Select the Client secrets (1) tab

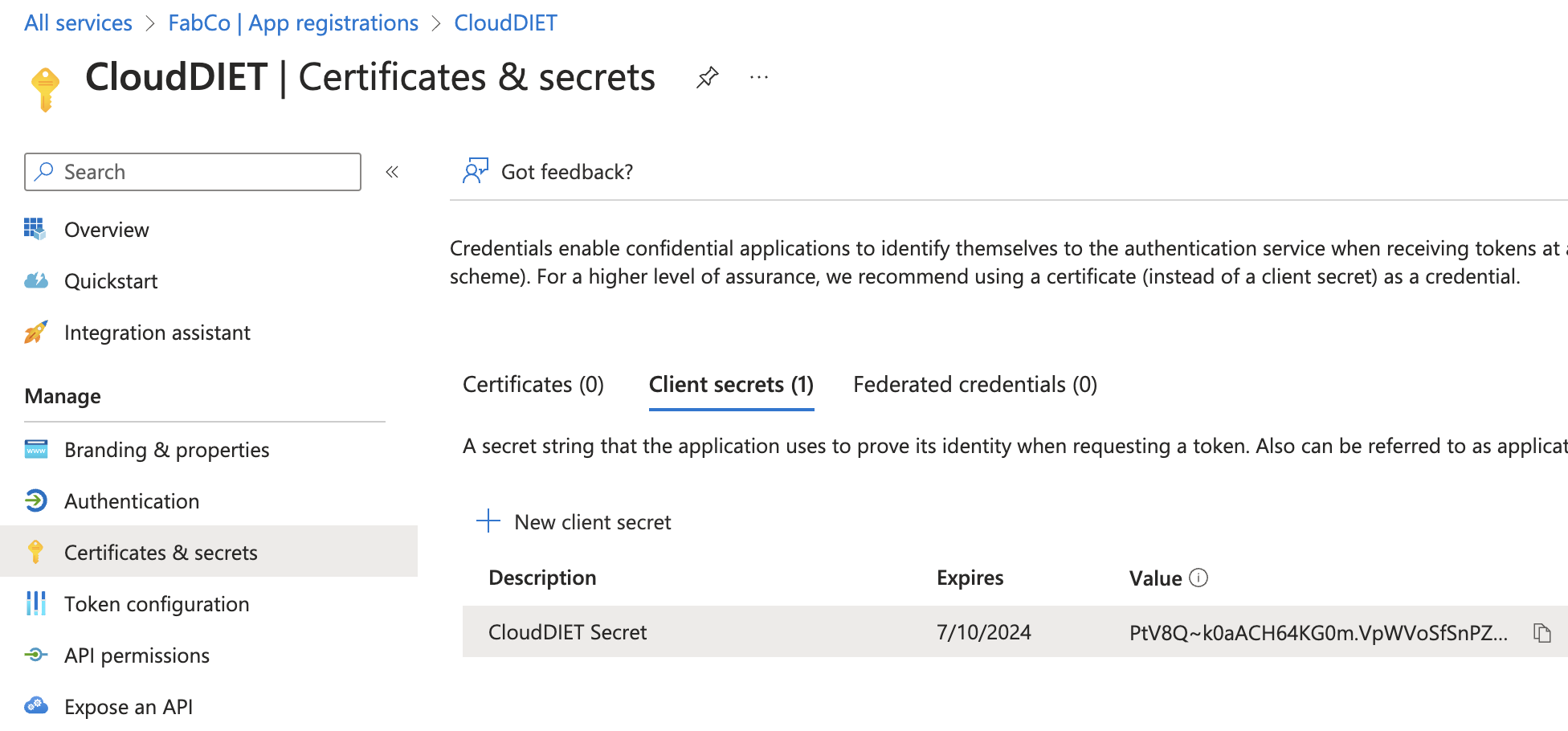pos(731,385)
